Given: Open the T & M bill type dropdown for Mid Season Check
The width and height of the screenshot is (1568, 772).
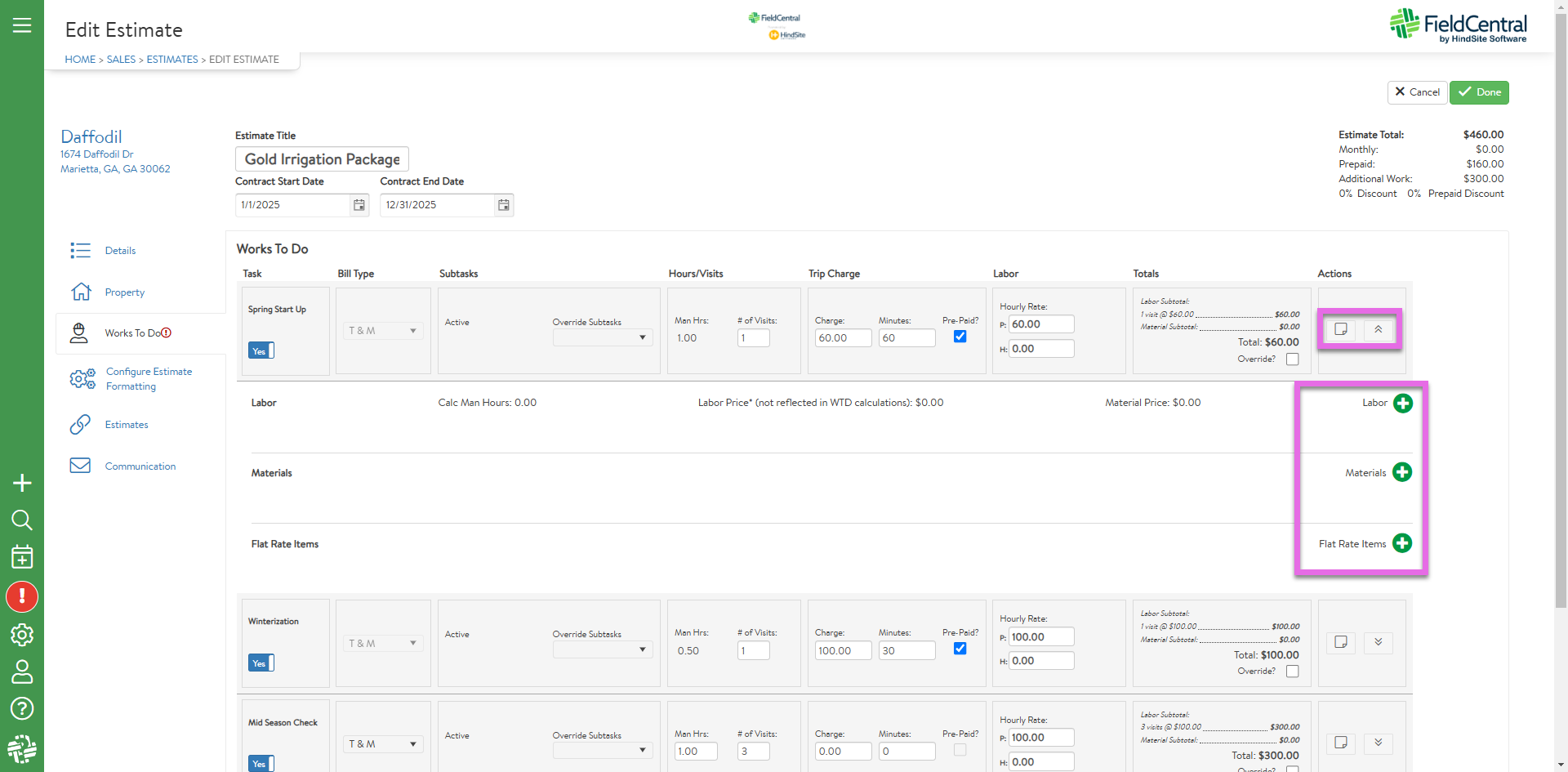Looking at the screenshot, I should pos(382,744).
